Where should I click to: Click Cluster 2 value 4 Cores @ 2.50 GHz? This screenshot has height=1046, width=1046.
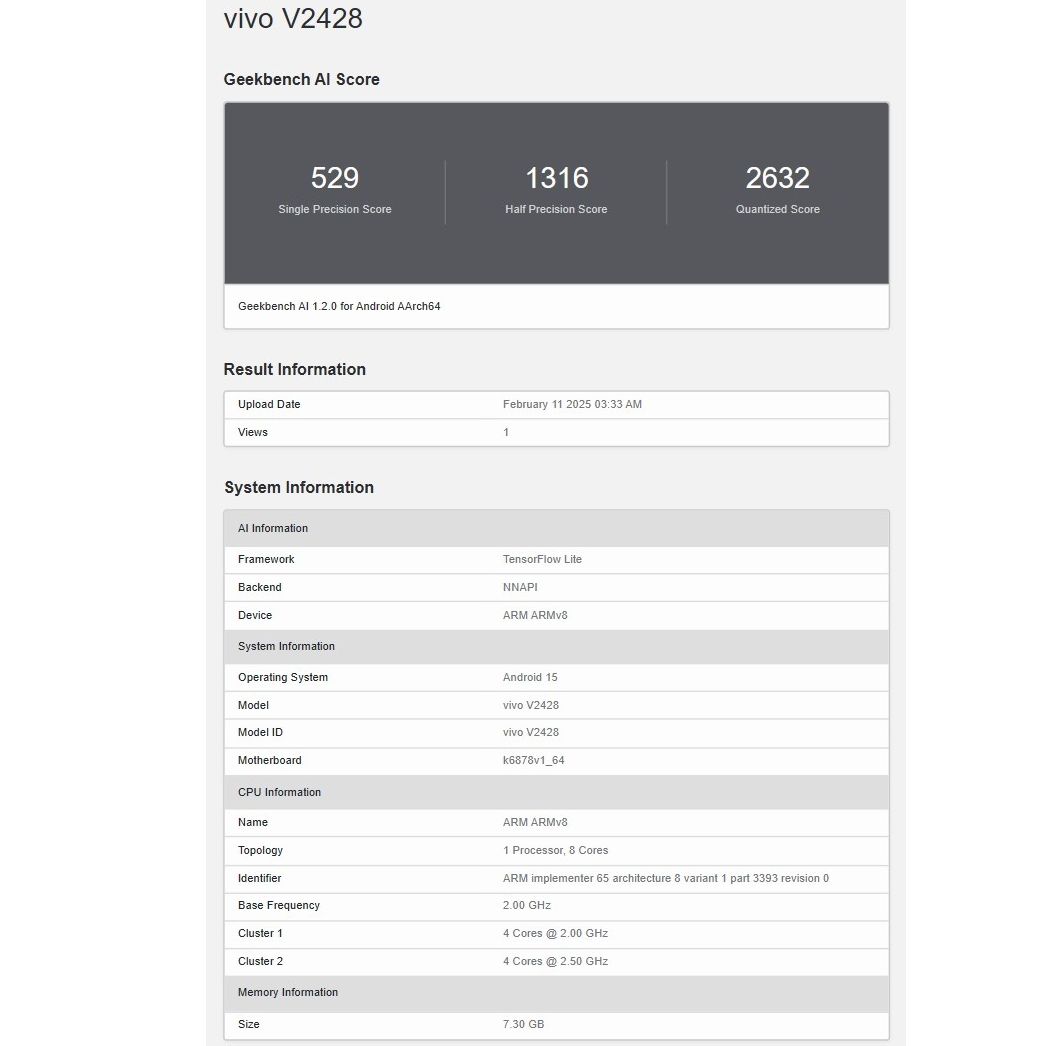[555, 961]
